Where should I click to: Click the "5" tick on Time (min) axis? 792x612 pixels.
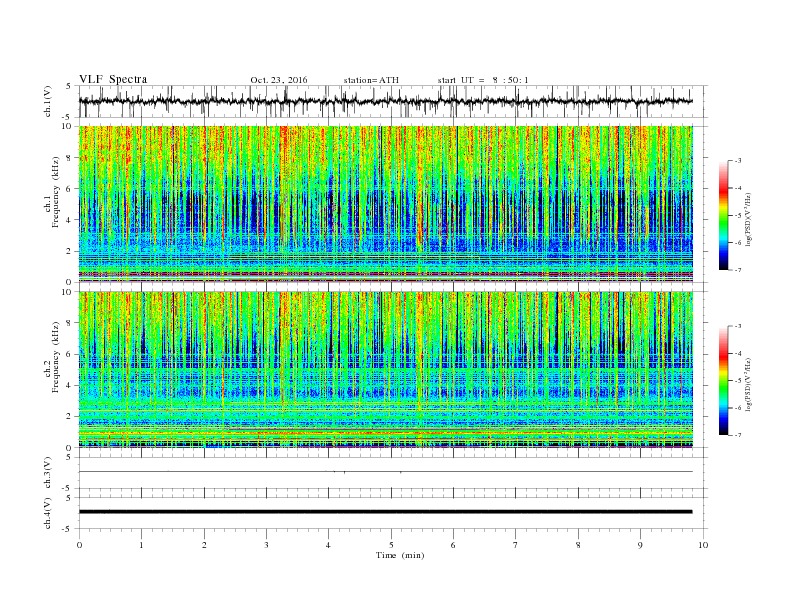[x=391, y=545]
